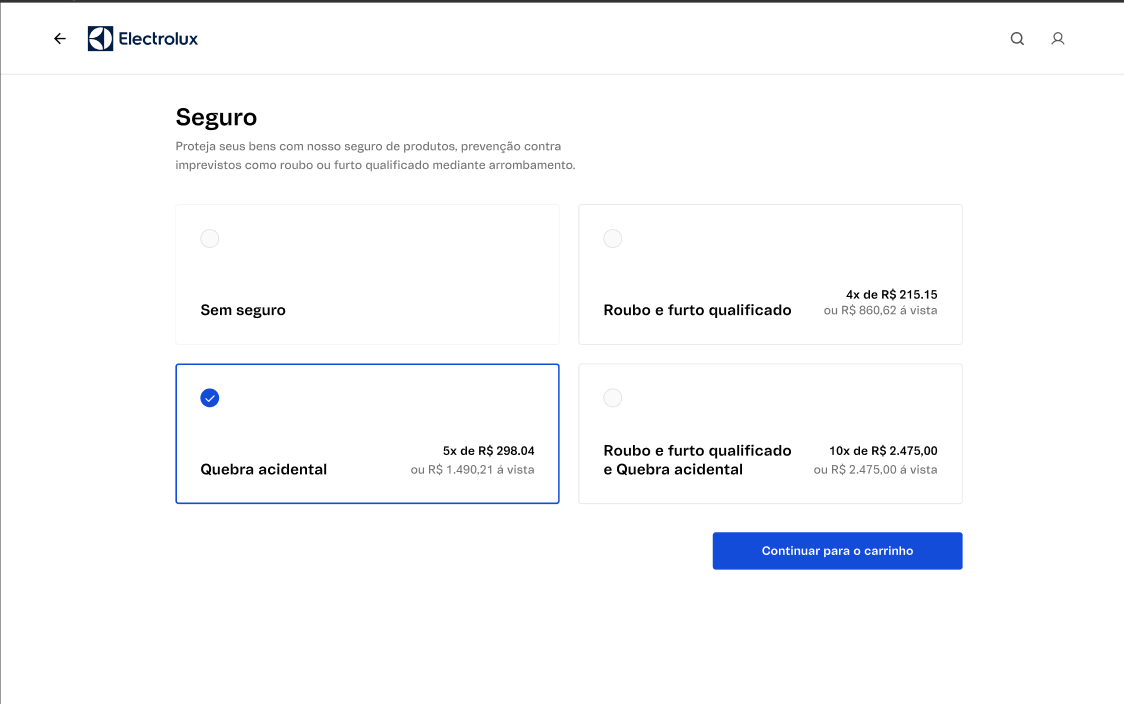Click the Seguro page heading
The image size is (1124, 704).
[x=216, y=117]
